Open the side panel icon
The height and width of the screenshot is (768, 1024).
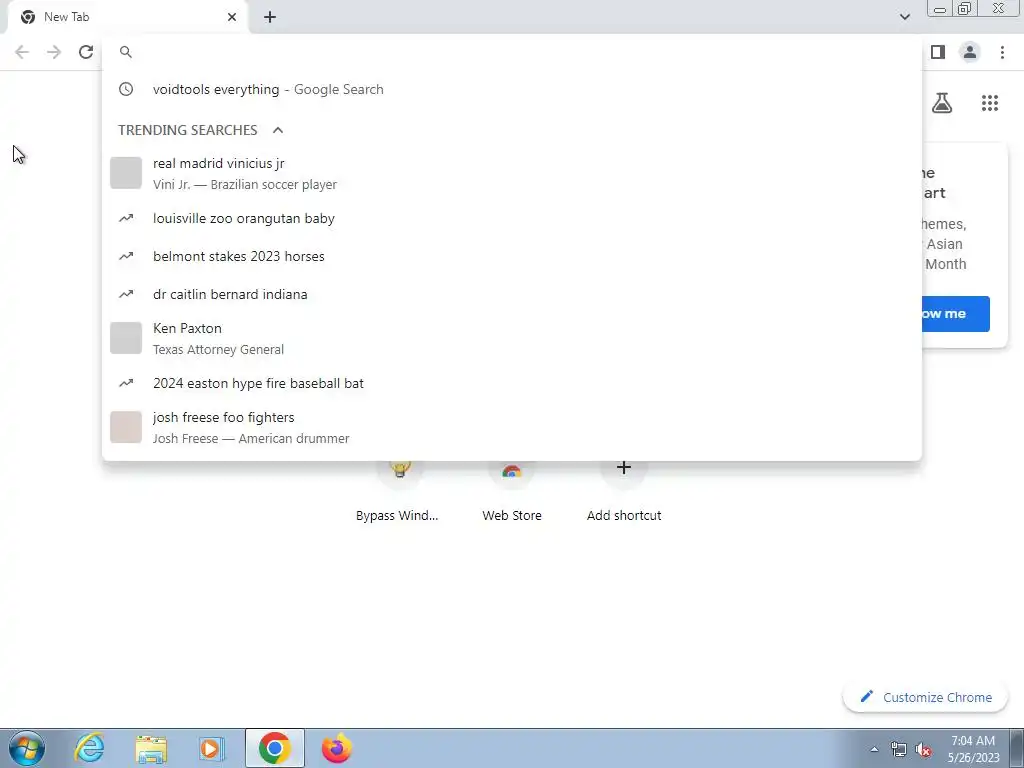point(938,52)
